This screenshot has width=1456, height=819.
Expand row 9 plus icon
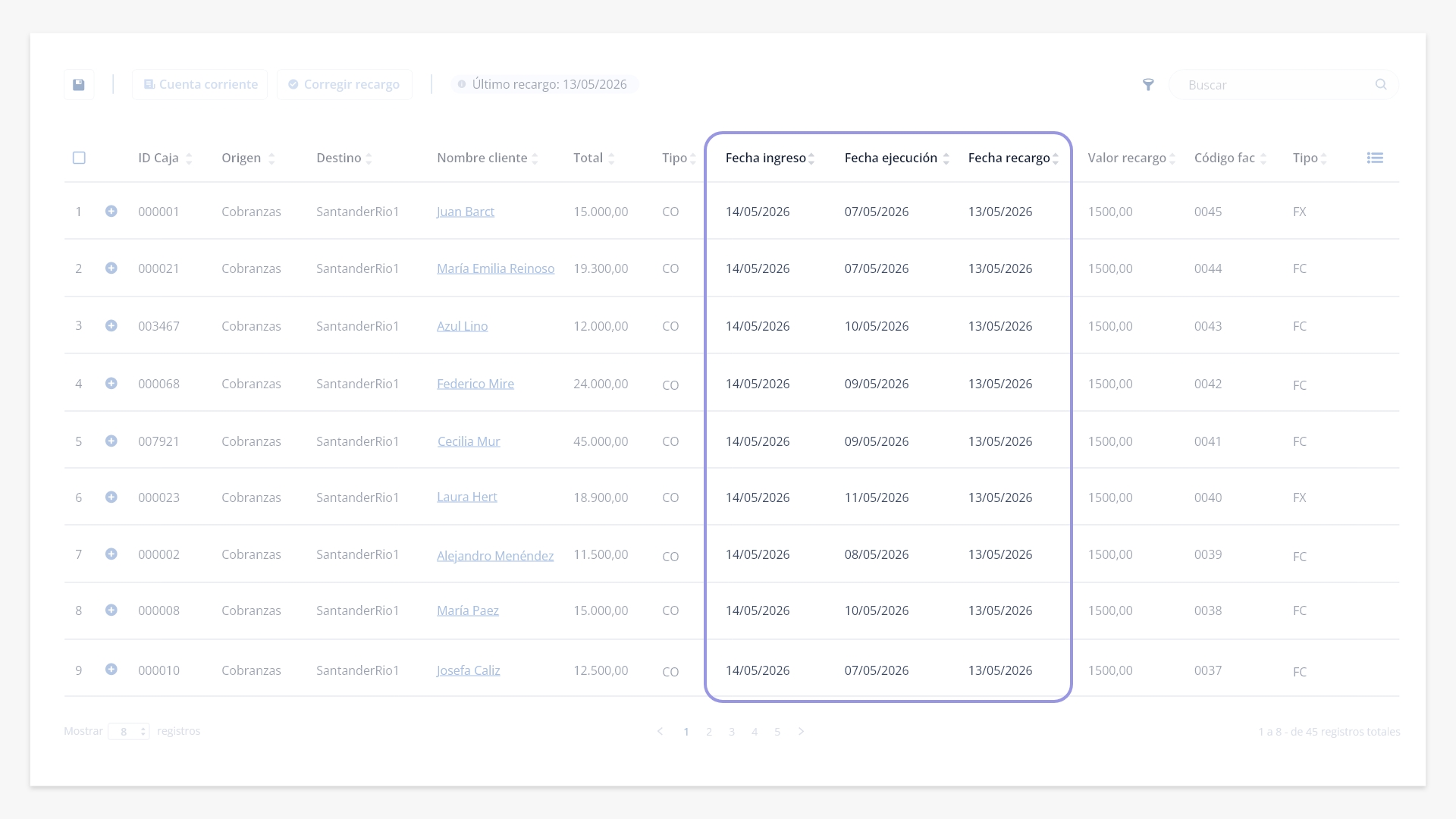111,670
